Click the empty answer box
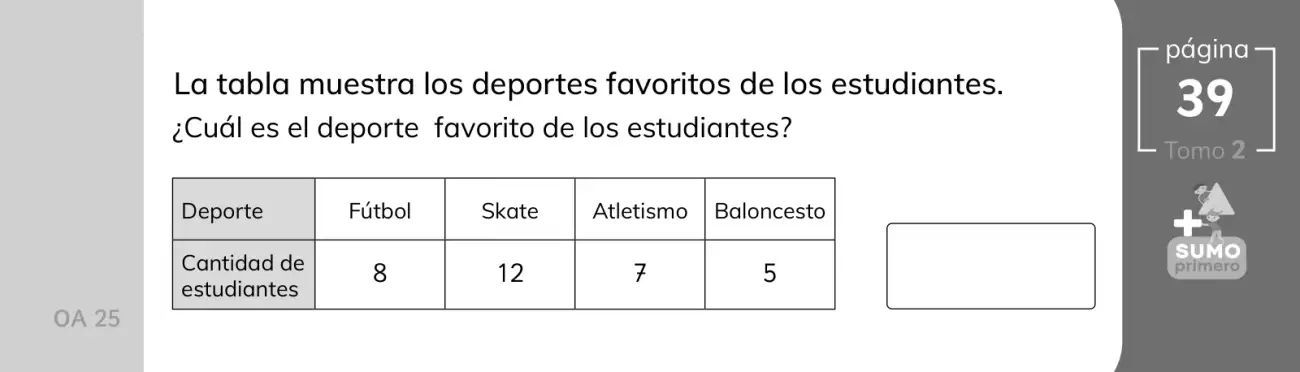1300x372 pixels. (x=991, y=266)
